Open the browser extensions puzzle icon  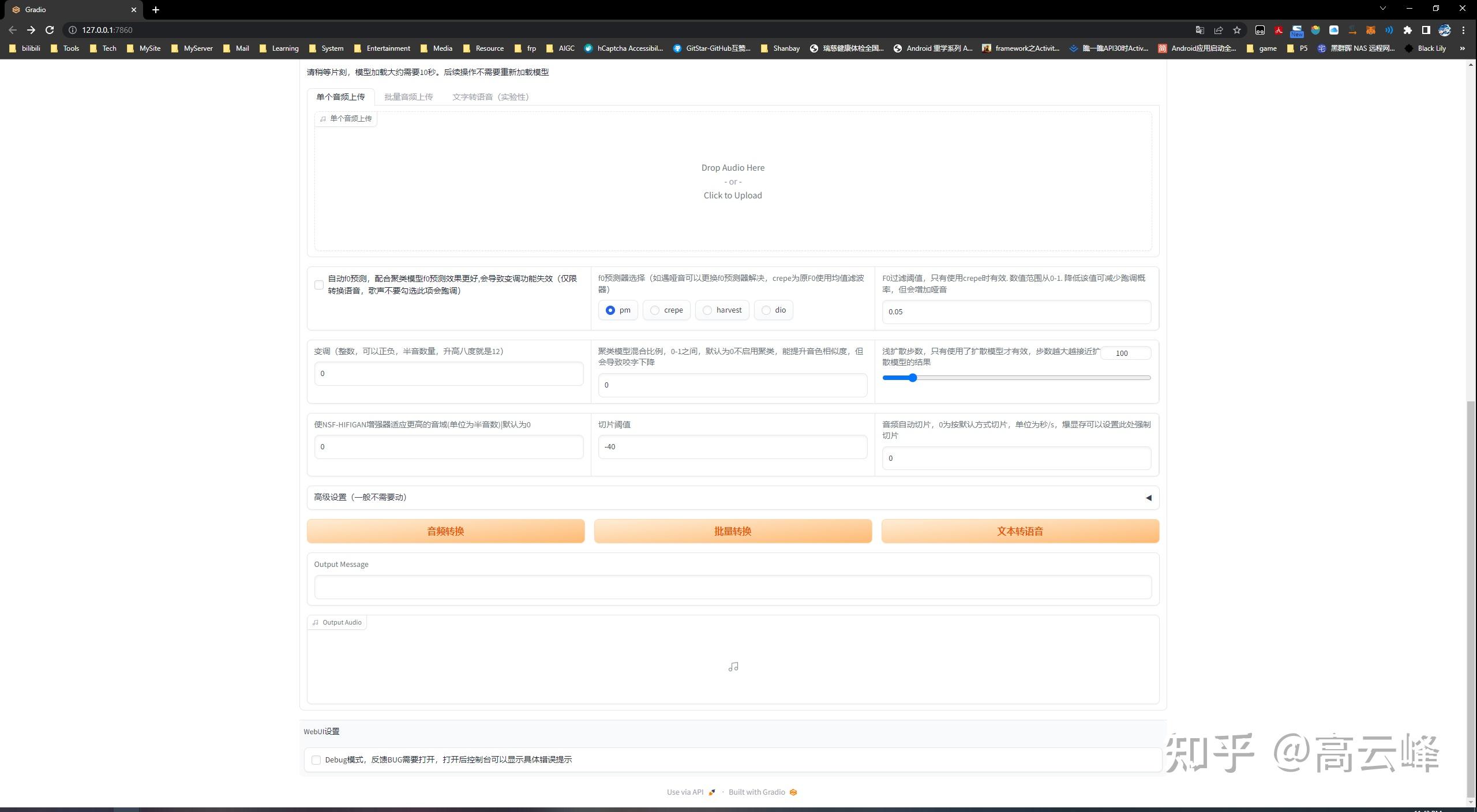point(1408,30)
